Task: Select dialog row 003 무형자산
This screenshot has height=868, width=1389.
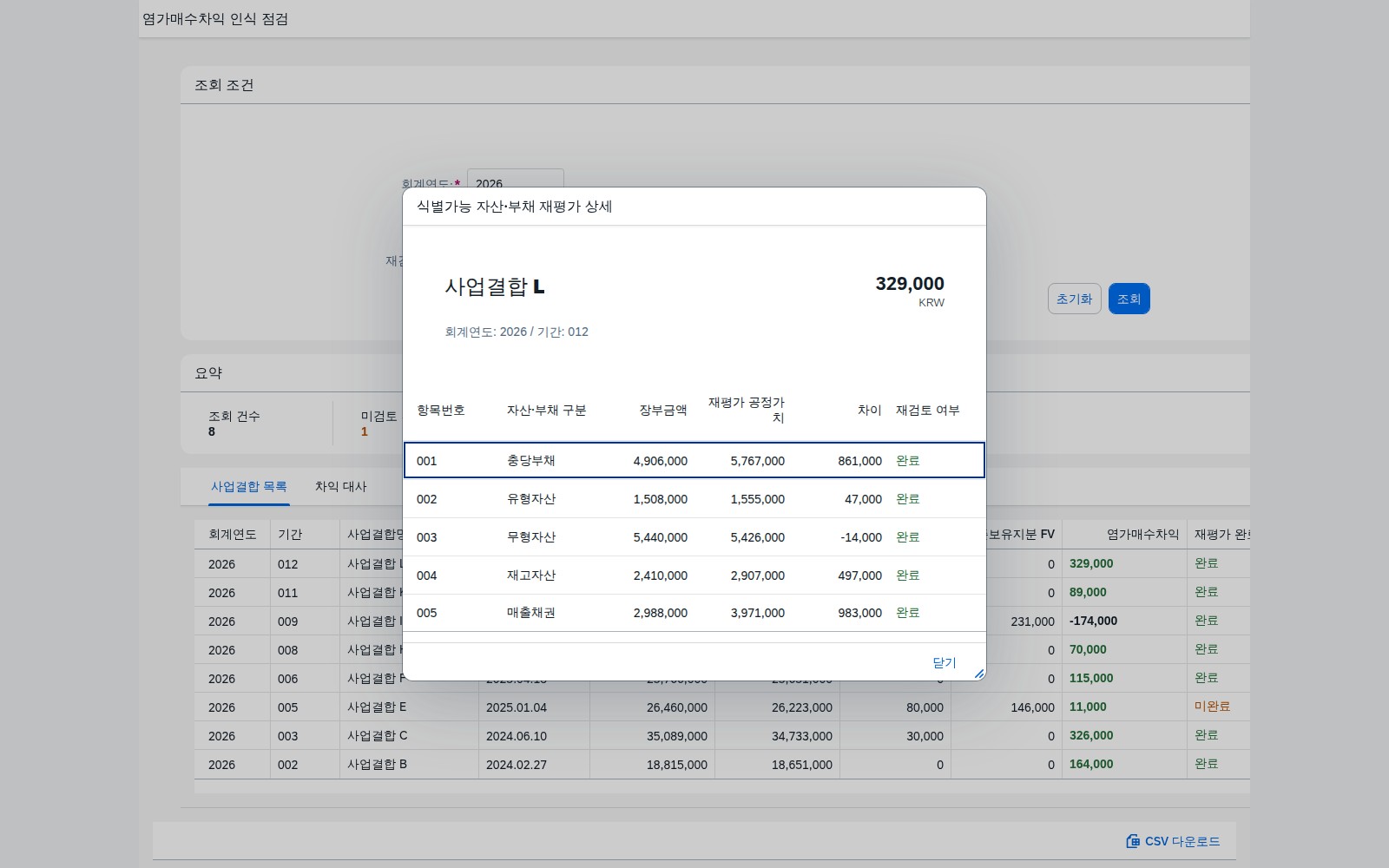Action: 694,537
